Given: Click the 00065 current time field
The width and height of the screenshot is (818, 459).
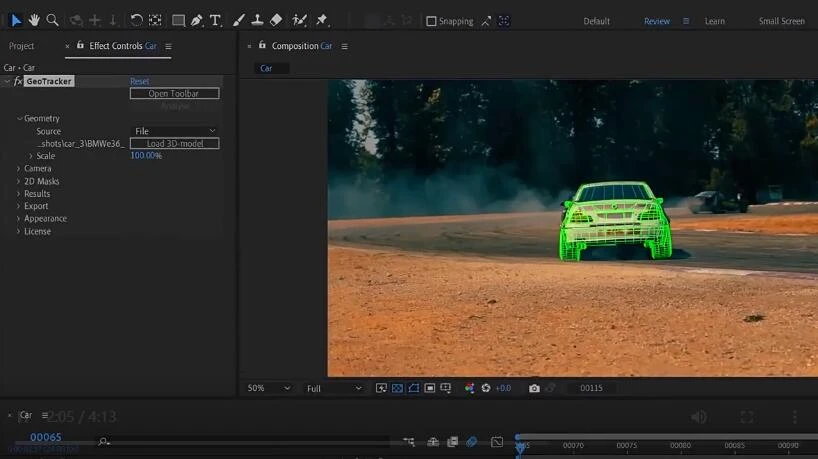Looking at the screenshot, I should coord(45,437).
